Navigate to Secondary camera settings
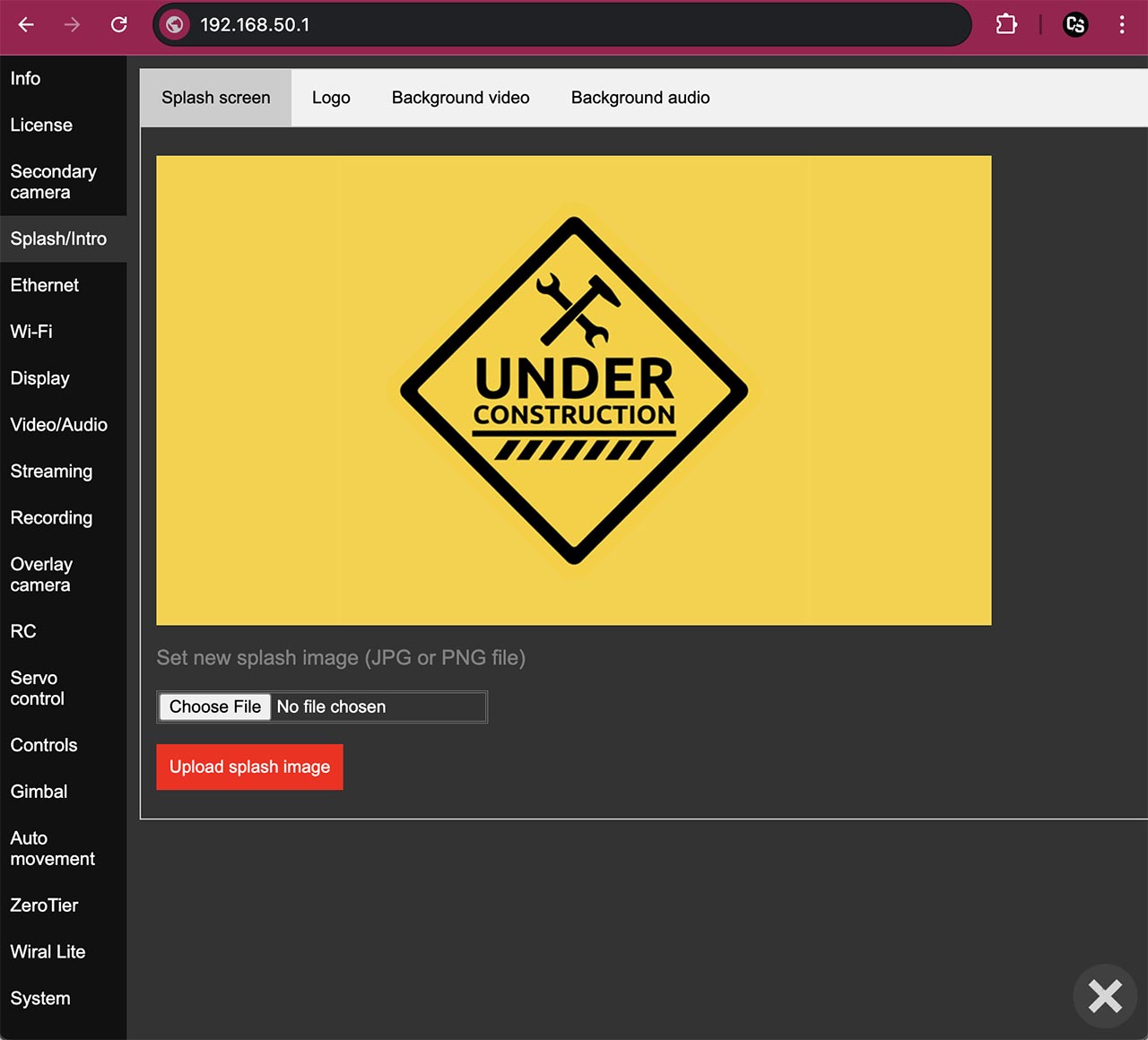The width and height of the screenshot is (1148, 1040). (53, 182)
